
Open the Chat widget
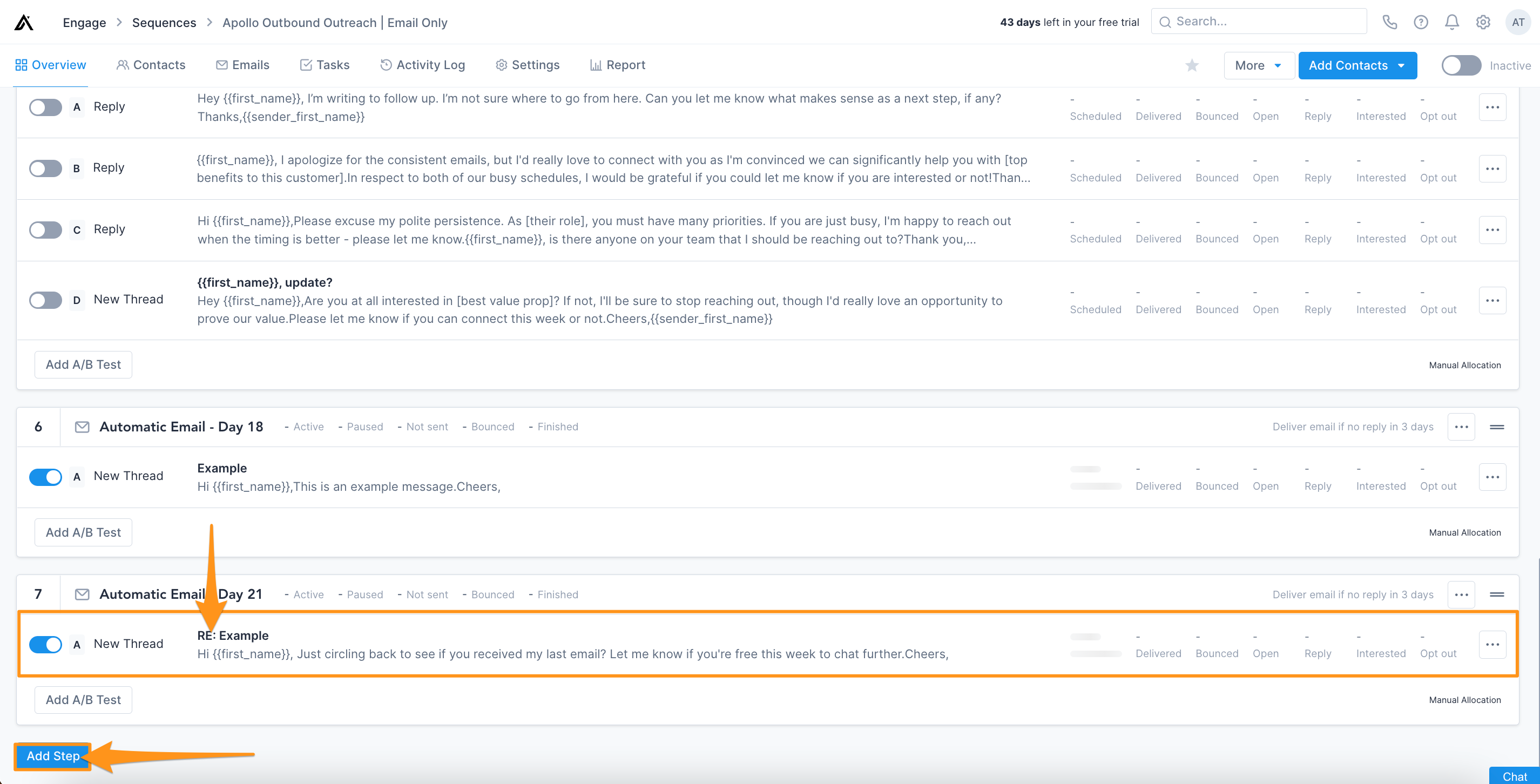pos(1514,776)
